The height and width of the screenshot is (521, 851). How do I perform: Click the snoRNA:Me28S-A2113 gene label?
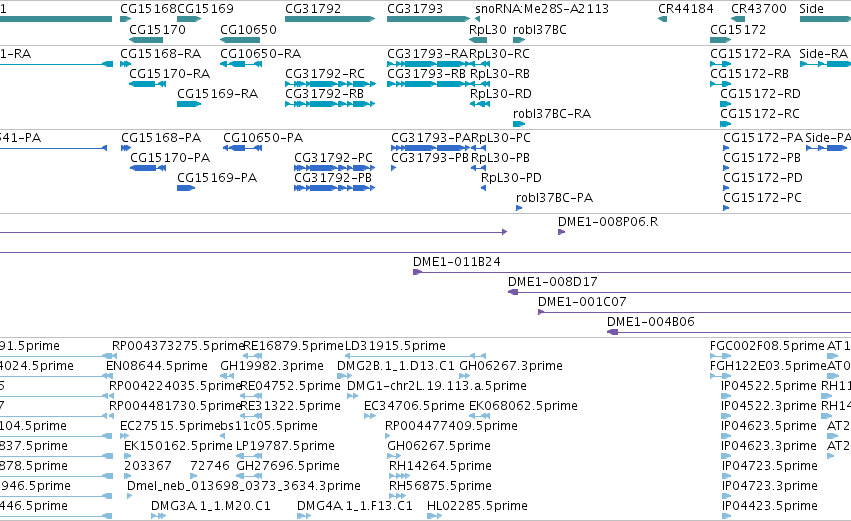click(542, 9)
